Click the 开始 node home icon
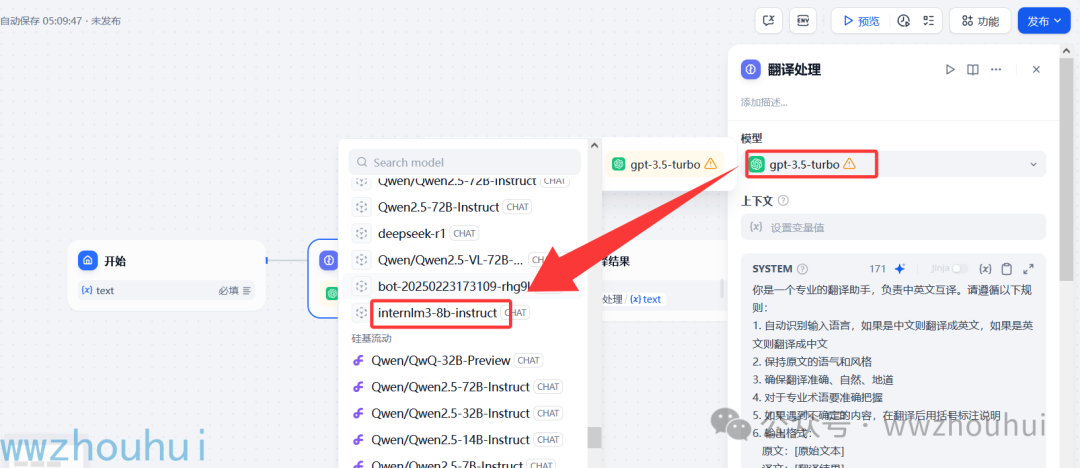The image size is (1080, 468). click(x=87, y=261)
